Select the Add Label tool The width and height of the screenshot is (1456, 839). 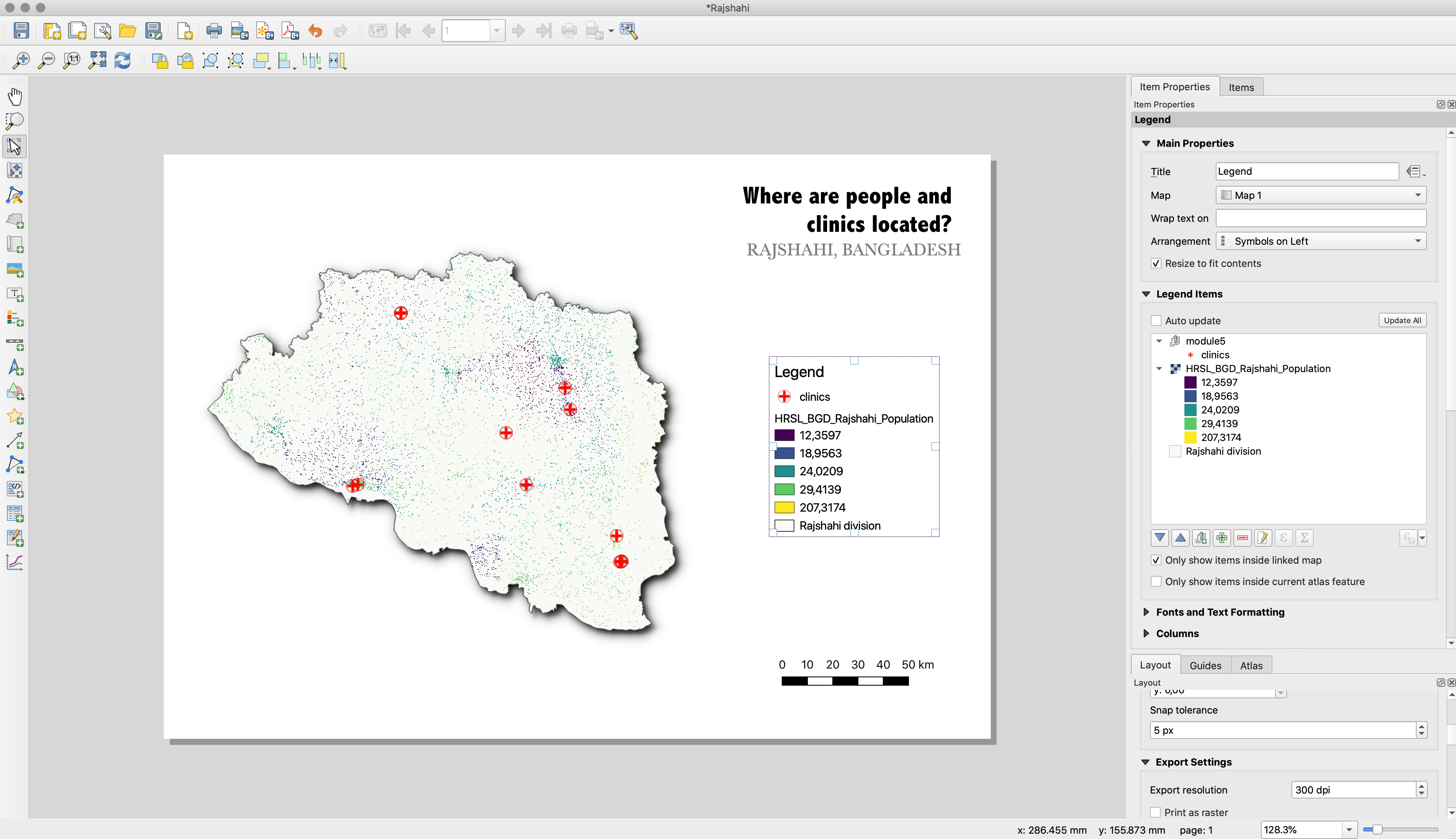[x=15, y=294]
